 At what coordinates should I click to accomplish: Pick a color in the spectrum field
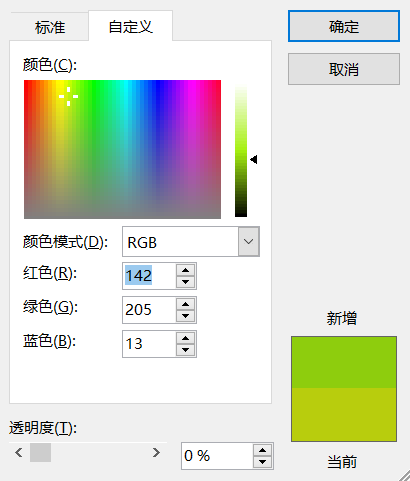point(122,149)
